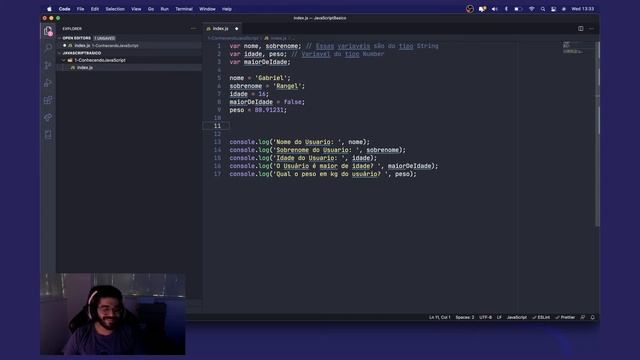
Task: Open the notifications bell in status bar
Action: [593, 317]
